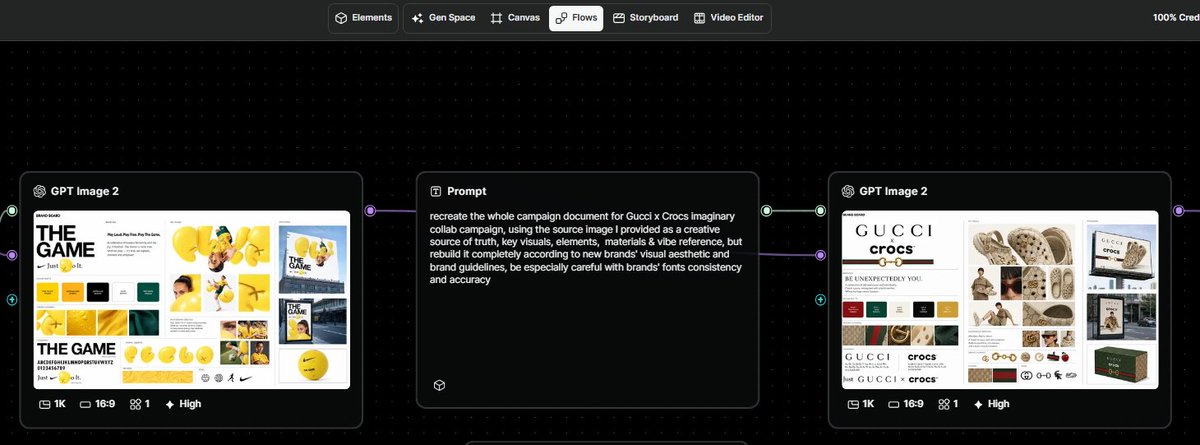The height and width of the screenshot is (445, 1200).
Task: Open the Gucci x Crocs generated image
Action: pos(1000,299)
